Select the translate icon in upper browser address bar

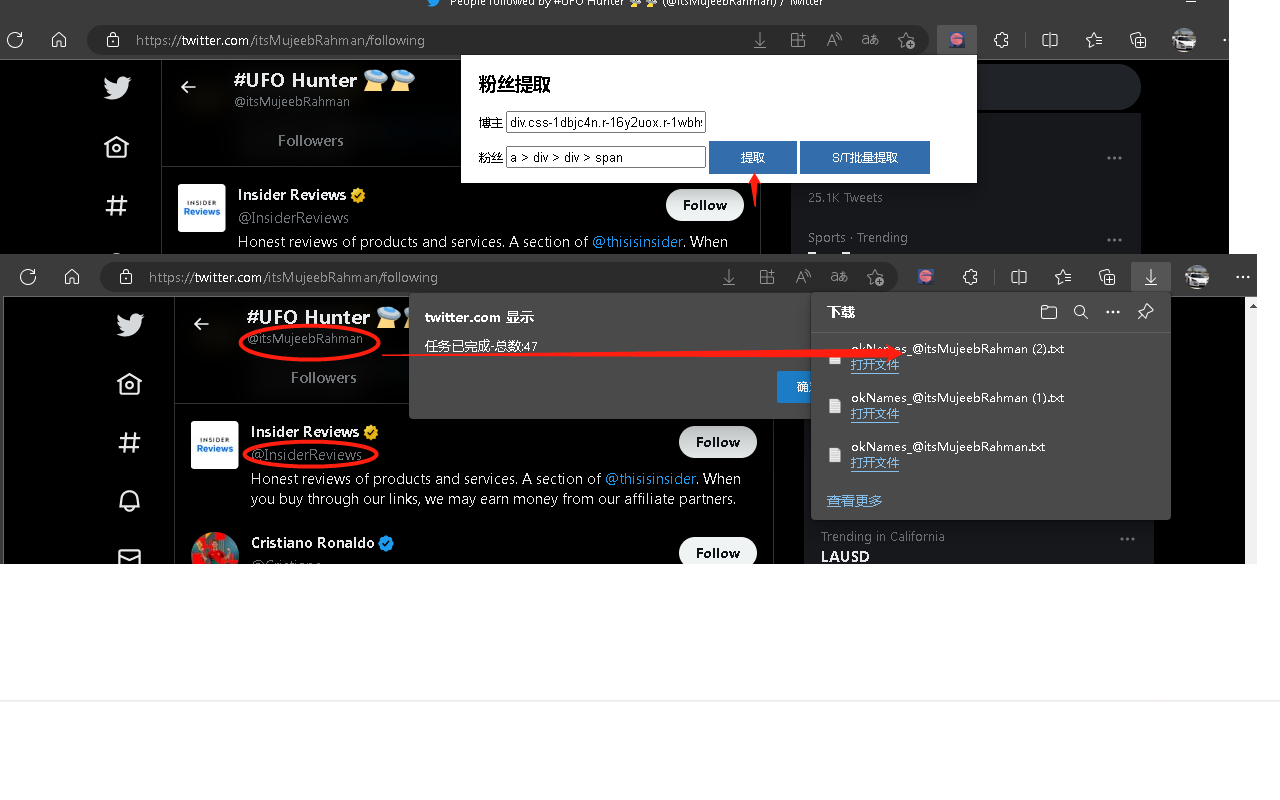[x=870, y=40]
